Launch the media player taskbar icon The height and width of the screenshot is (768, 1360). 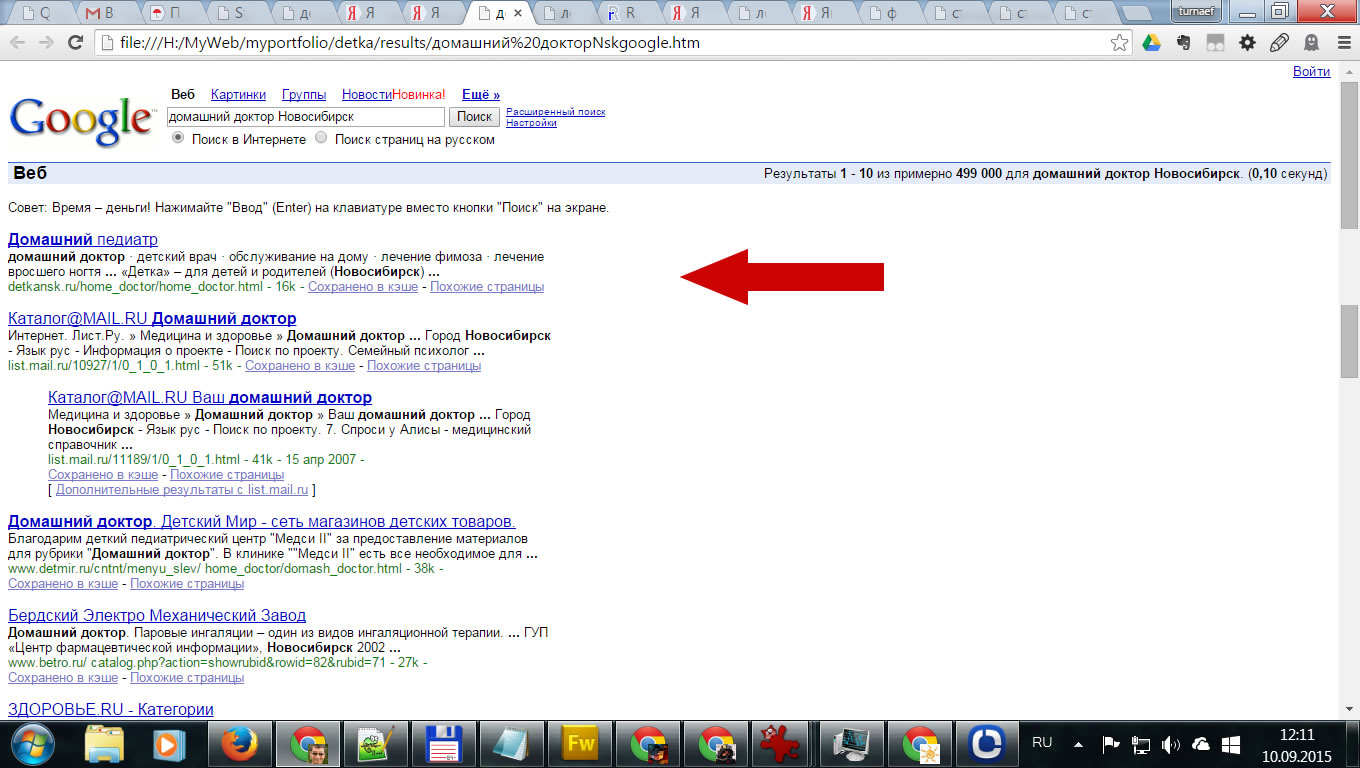coord(170,744)
